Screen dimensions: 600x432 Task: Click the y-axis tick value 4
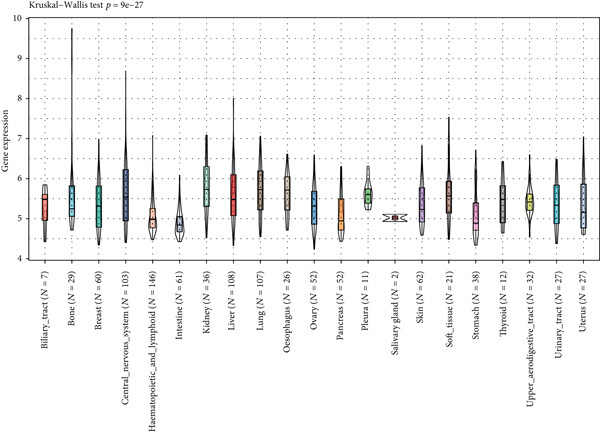pyautogui.click(x=19, y=259)
